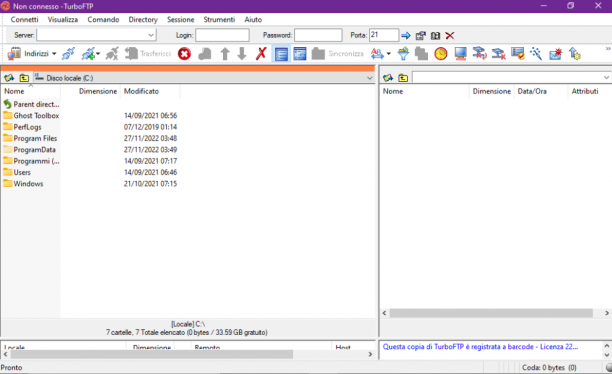Sort local files by Nome column
Viewport: 612px width, 374px height.
[31, 91]
